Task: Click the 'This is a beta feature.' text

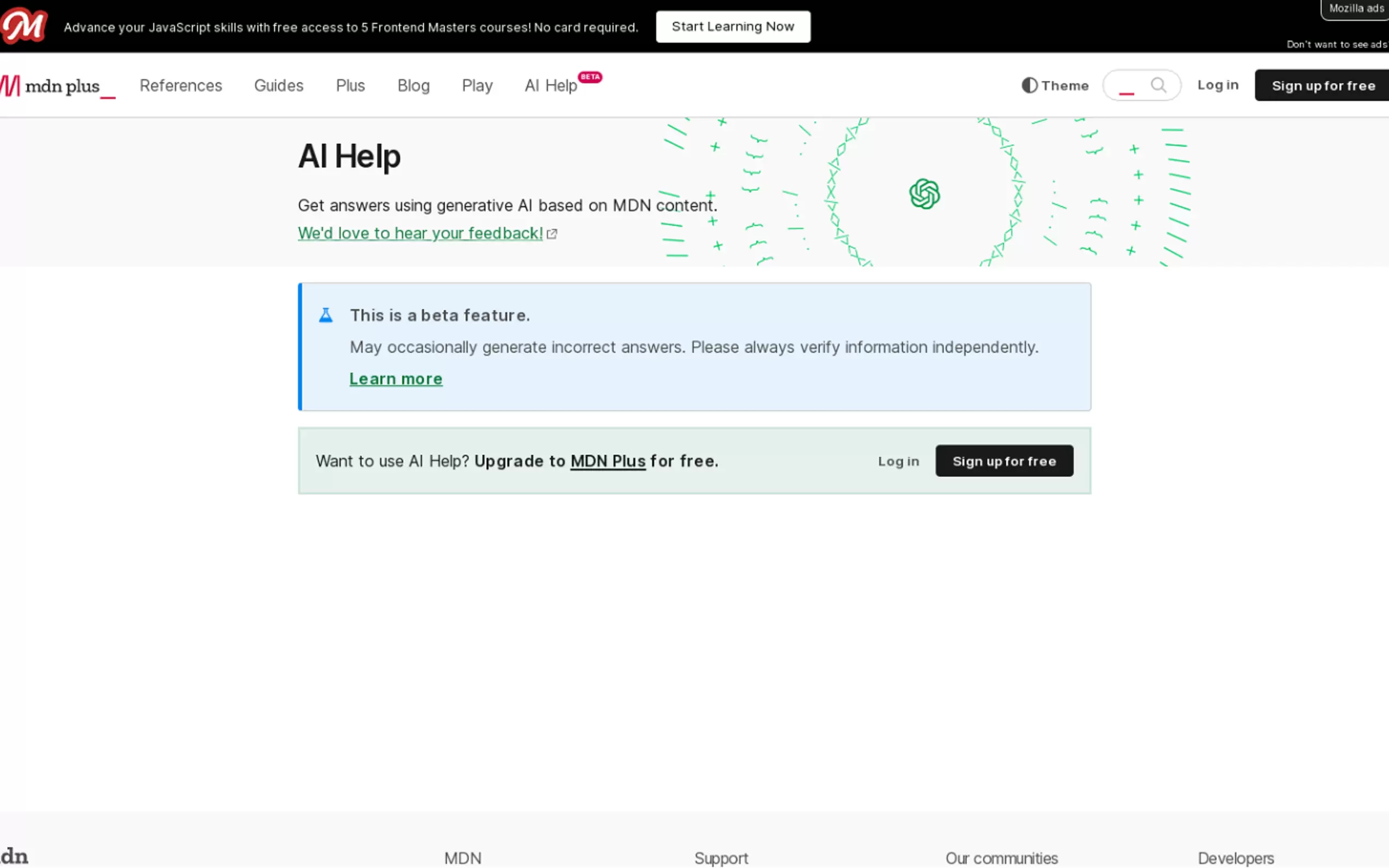Action: coord(440,315)
